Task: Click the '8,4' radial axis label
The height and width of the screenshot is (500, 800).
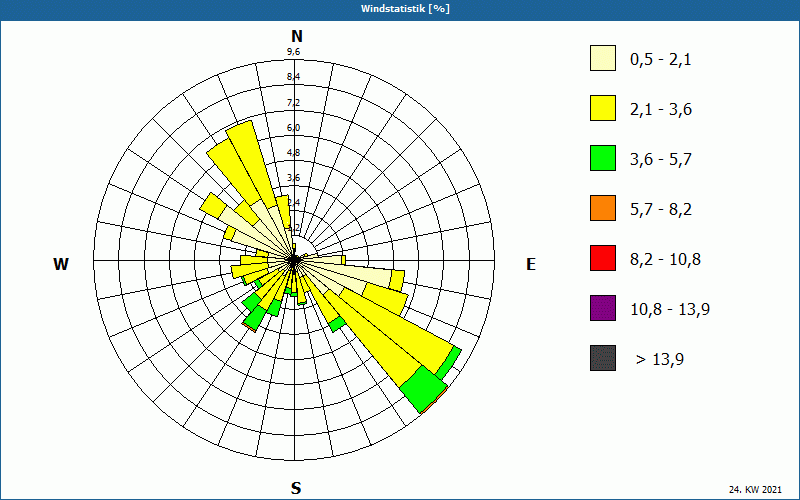Action: tap(293, 77)
